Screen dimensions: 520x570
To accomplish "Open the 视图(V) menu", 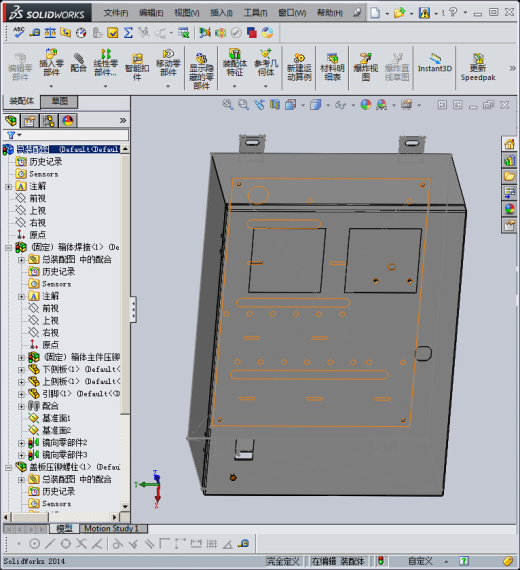I will [x=187, y=13].
